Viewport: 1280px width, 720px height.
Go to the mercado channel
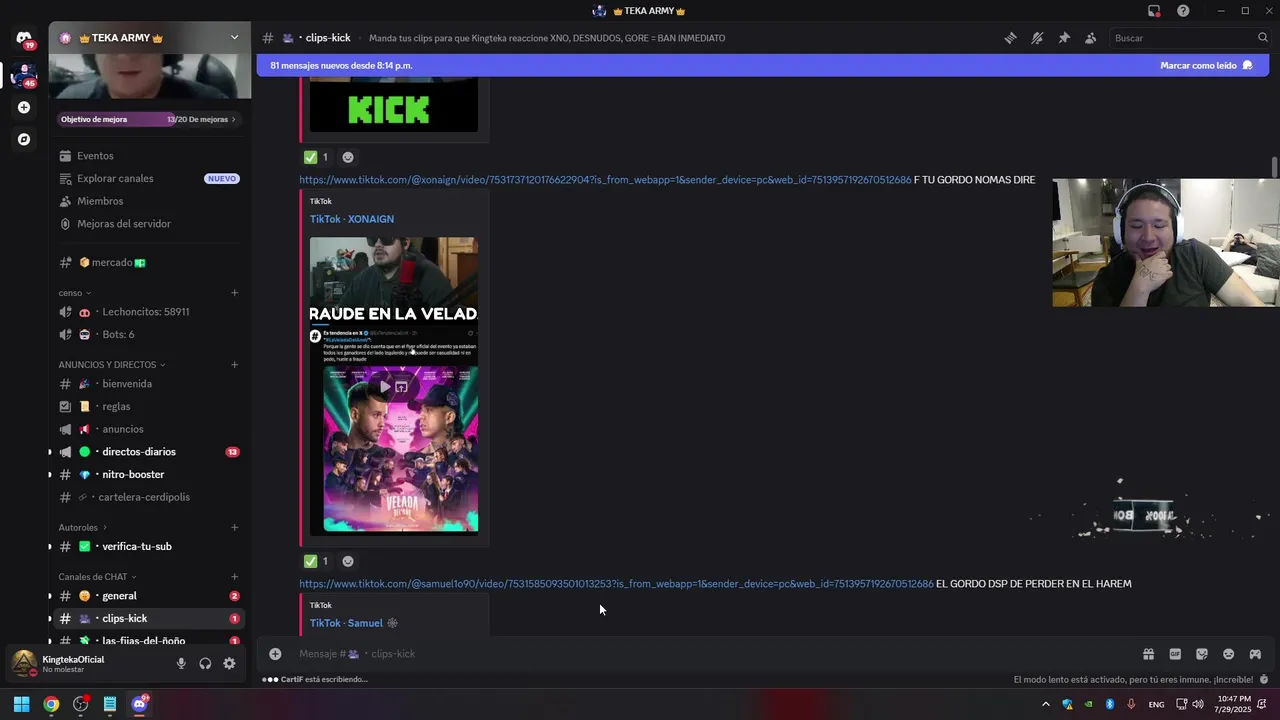click(x=150, y=262)
